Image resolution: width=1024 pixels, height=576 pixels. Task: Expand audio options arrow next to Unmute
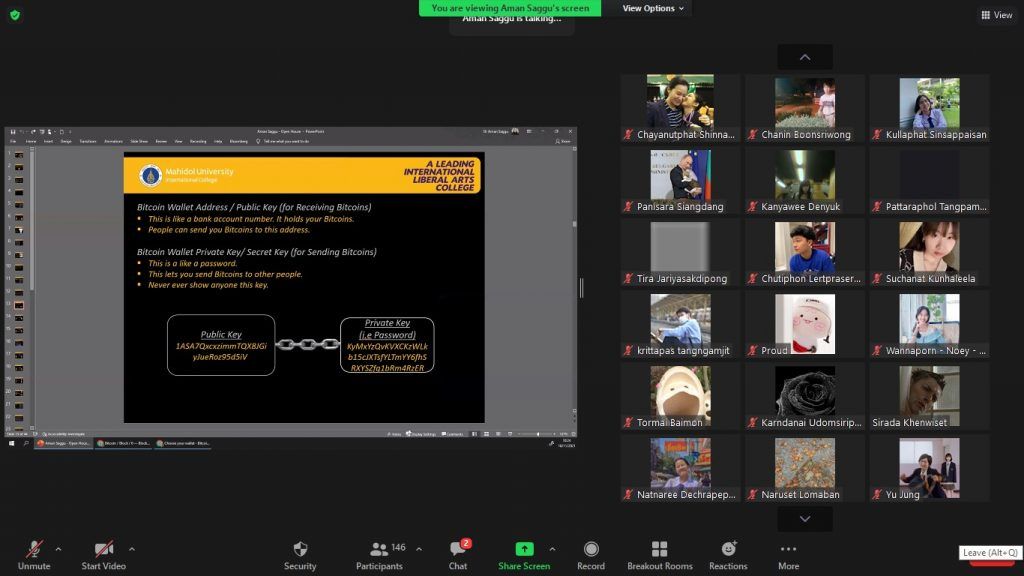click(x=58, y=549)
